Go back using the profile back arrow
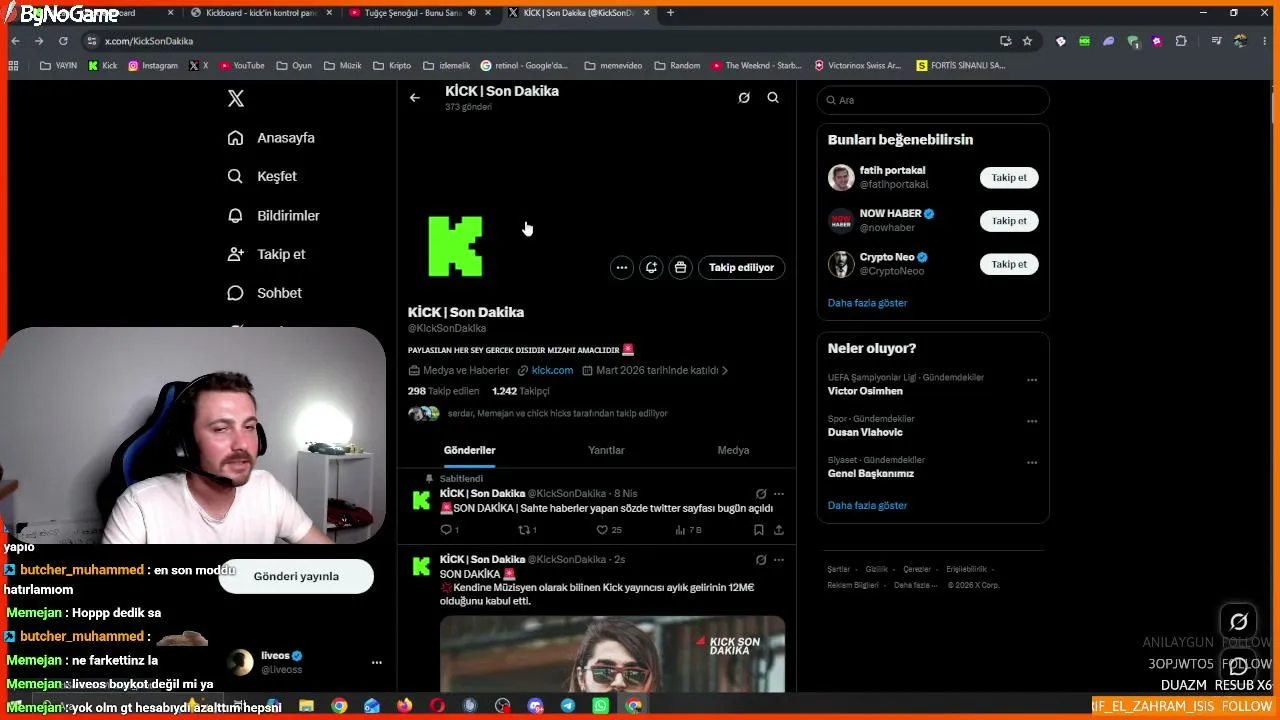Image resolution: width=1280 pixels, height=720 pixels. [415, 98]
